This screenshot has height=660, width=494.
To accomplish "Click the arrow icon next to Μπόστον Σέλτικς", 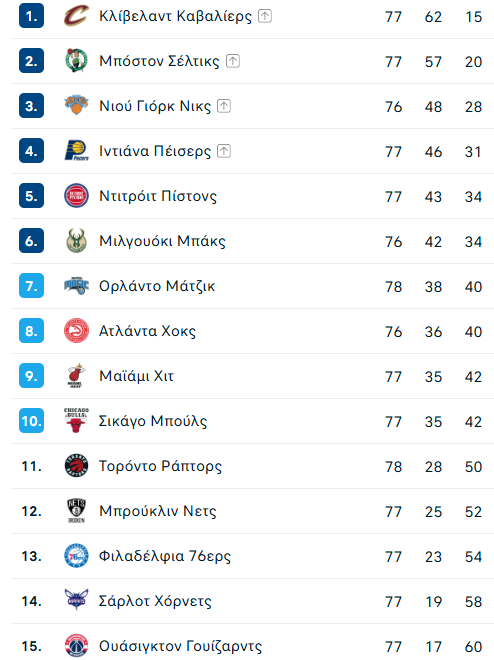I will pyautogui.click(x=233, y=61).
